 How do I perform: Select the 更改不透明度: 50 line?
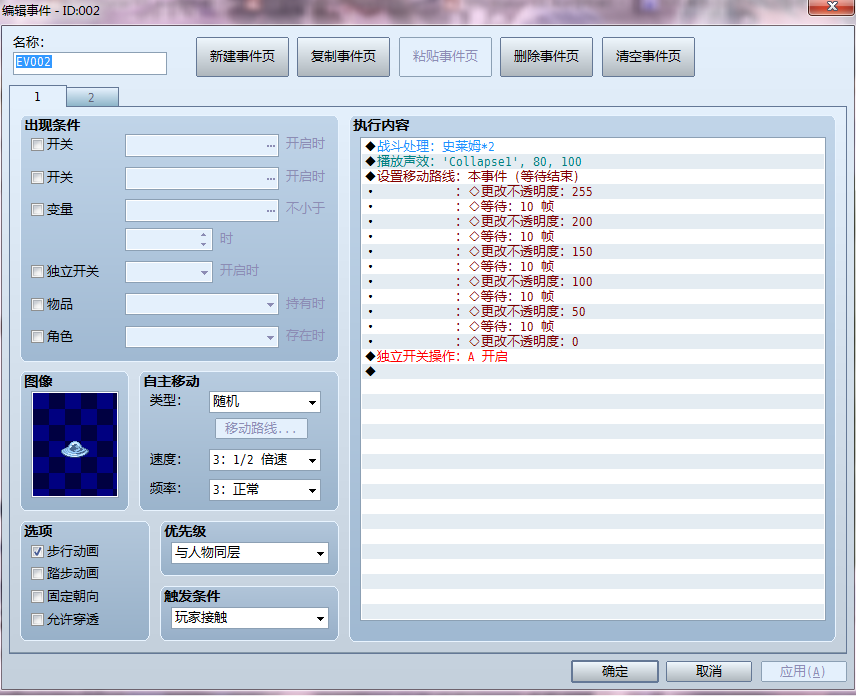tap(593, 312)
